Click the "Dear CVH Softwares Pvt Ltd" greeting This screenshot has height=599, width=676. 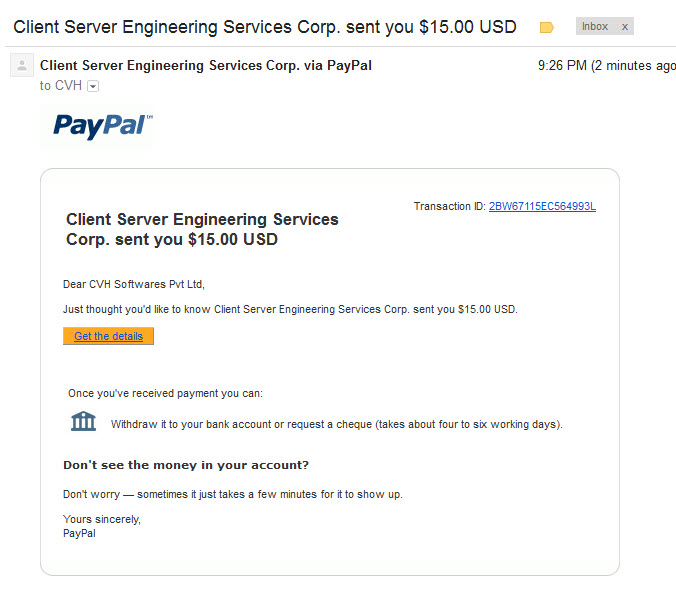coord(133,284)
